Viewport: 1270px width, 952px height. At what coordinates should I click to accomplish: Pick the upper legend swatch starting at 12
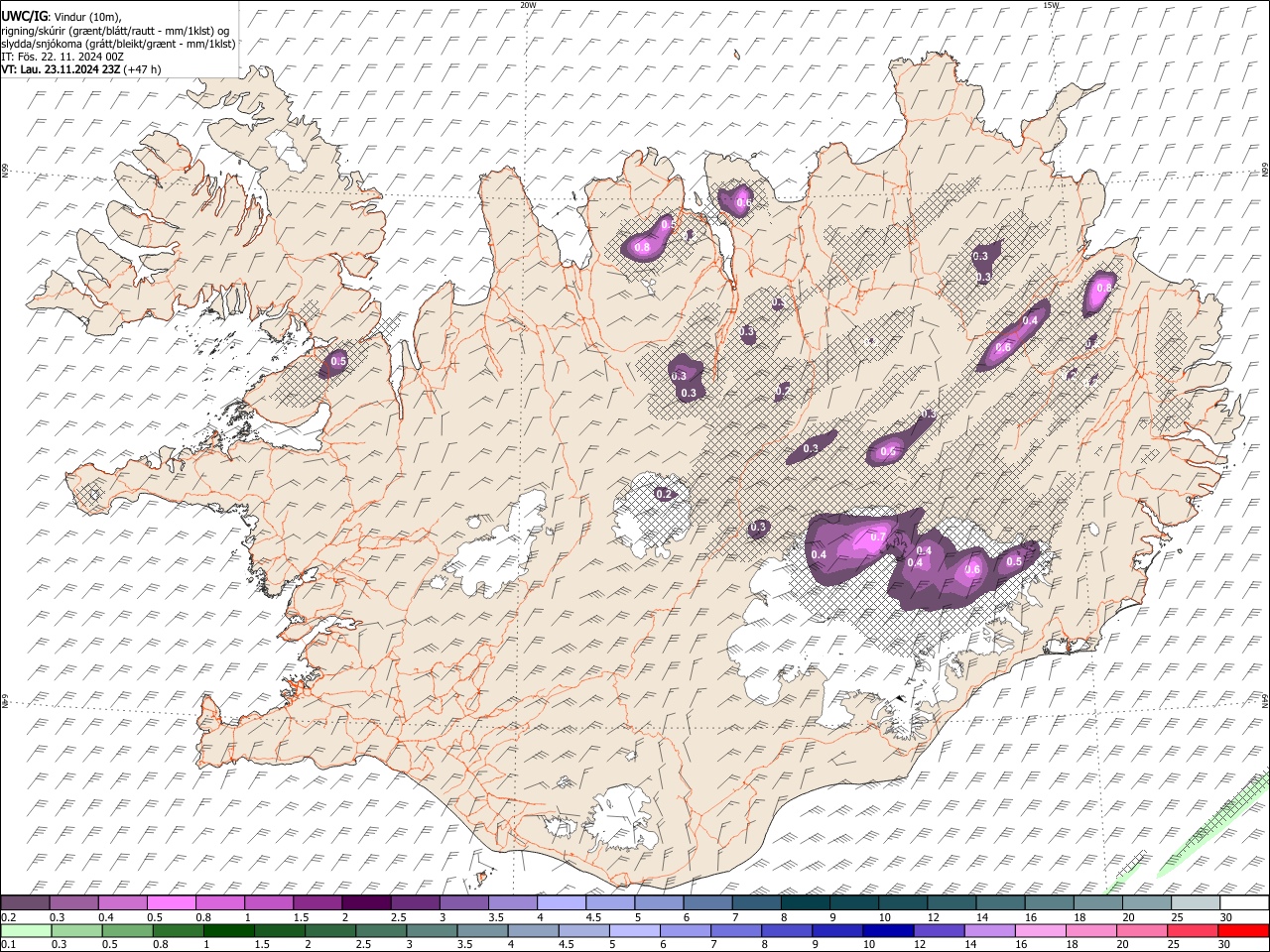(951, 902)
